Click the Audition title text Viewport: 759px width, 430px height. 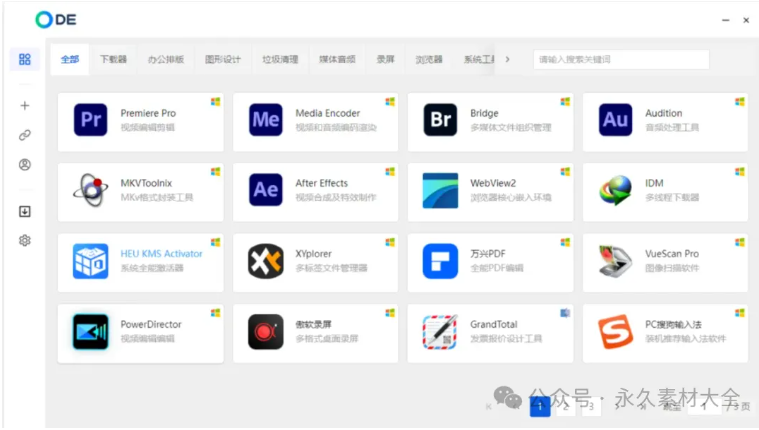tap(664, 113)
